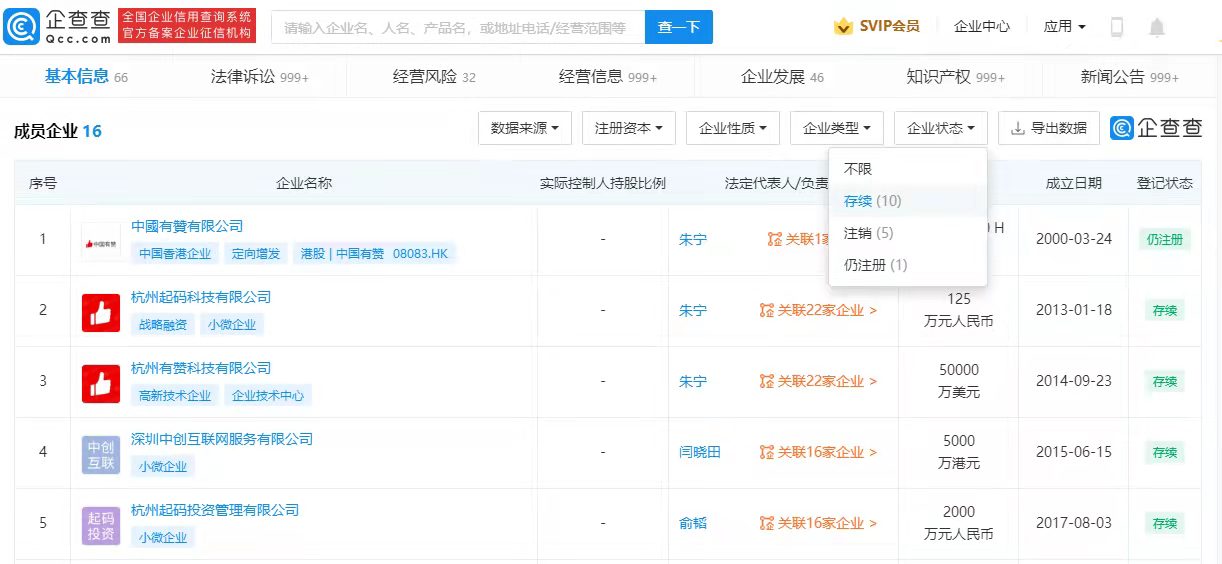Open 企业中心 in header
This screenshot has width=1222, height=564.
click(982, 27)
